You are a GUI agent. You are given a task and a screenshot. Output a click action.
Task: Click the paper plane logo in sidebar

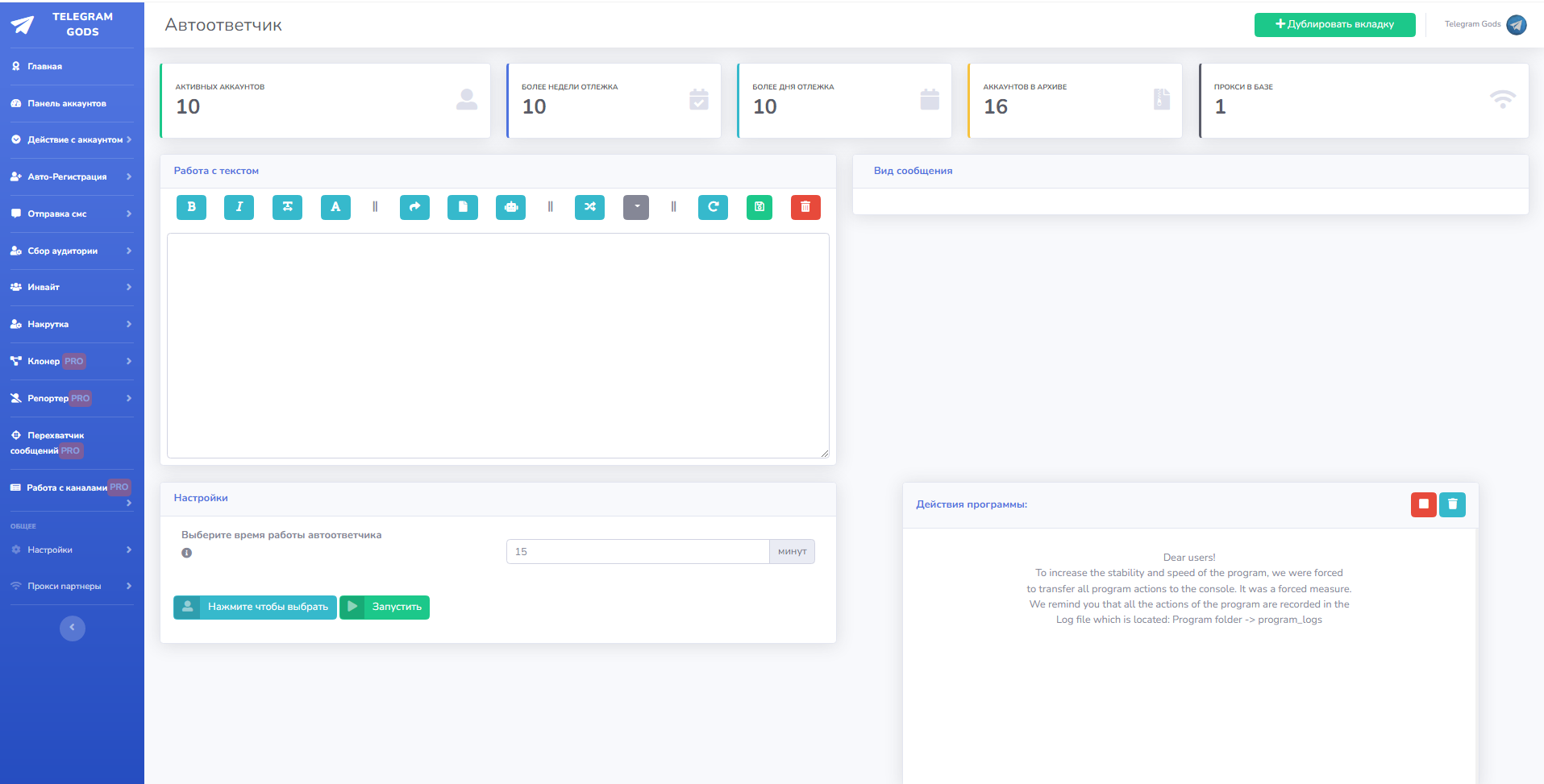pos(23,25)
